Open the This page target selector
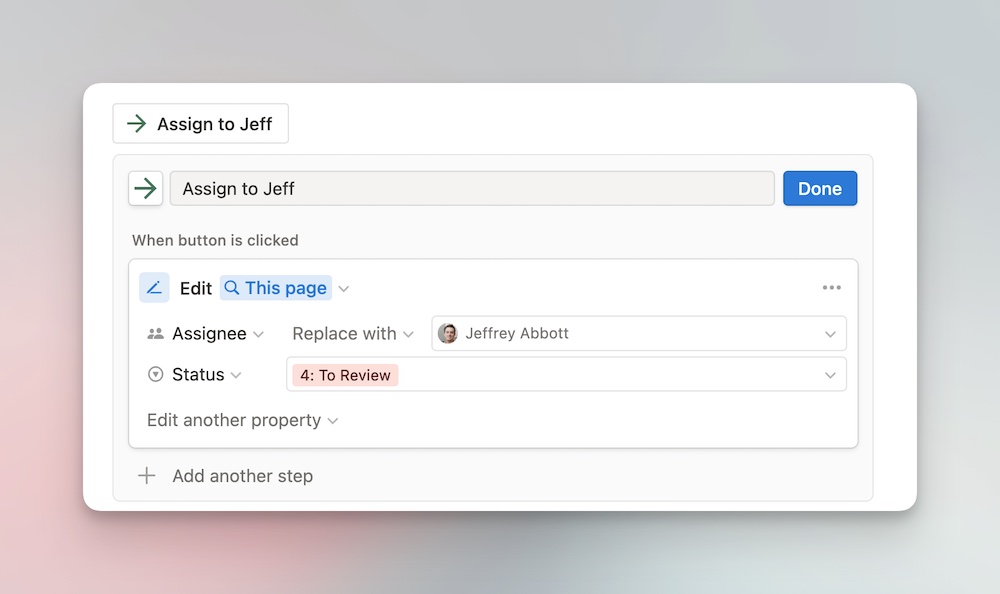Screen dimensions: 1000x594 pyautogui.click(x=276, y=288)
